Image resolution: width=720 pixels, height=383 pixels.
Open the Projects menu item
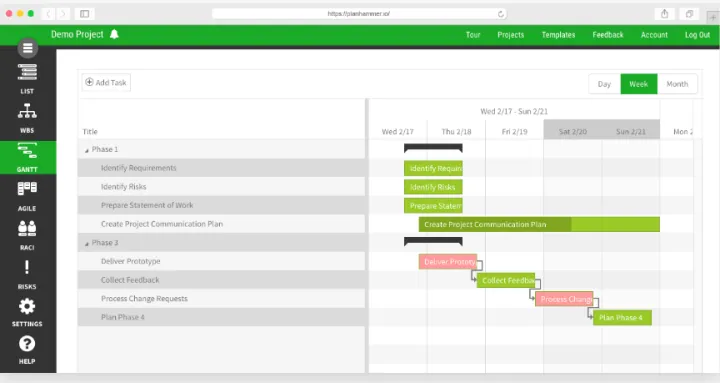pos(511,34)
